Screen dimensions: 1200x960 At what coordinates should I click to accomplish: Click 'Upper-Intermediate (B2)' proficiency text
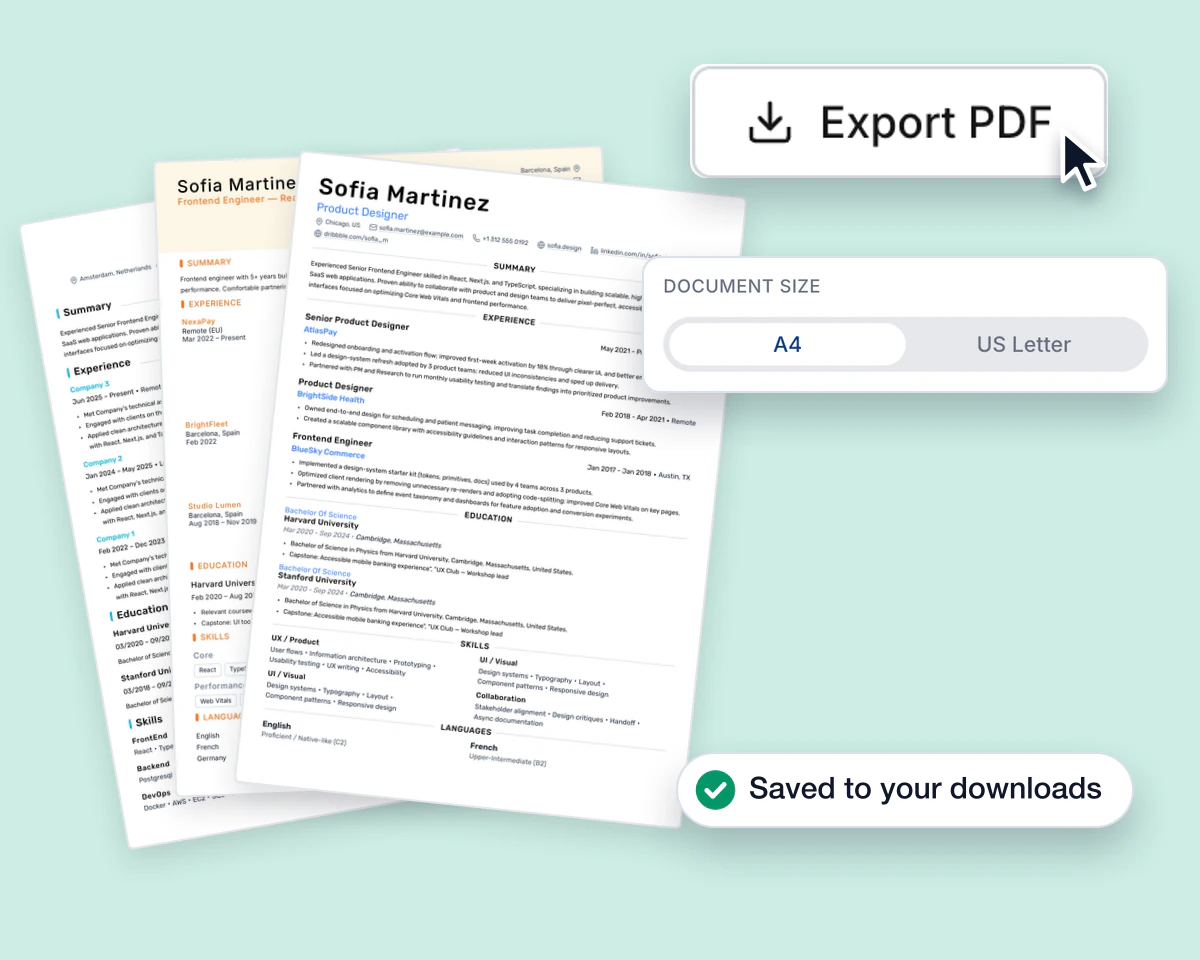pyautogui.click(x=507, y=760)
